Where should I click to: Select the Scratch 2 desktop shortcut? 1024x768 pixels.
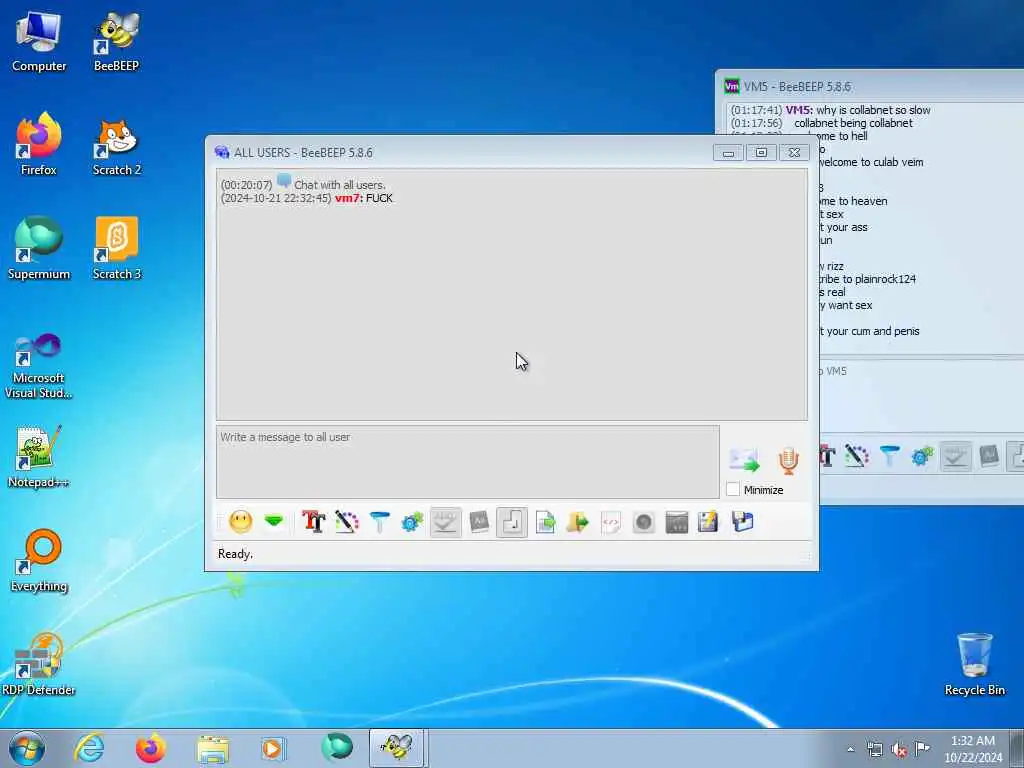[x=116, y=146]
